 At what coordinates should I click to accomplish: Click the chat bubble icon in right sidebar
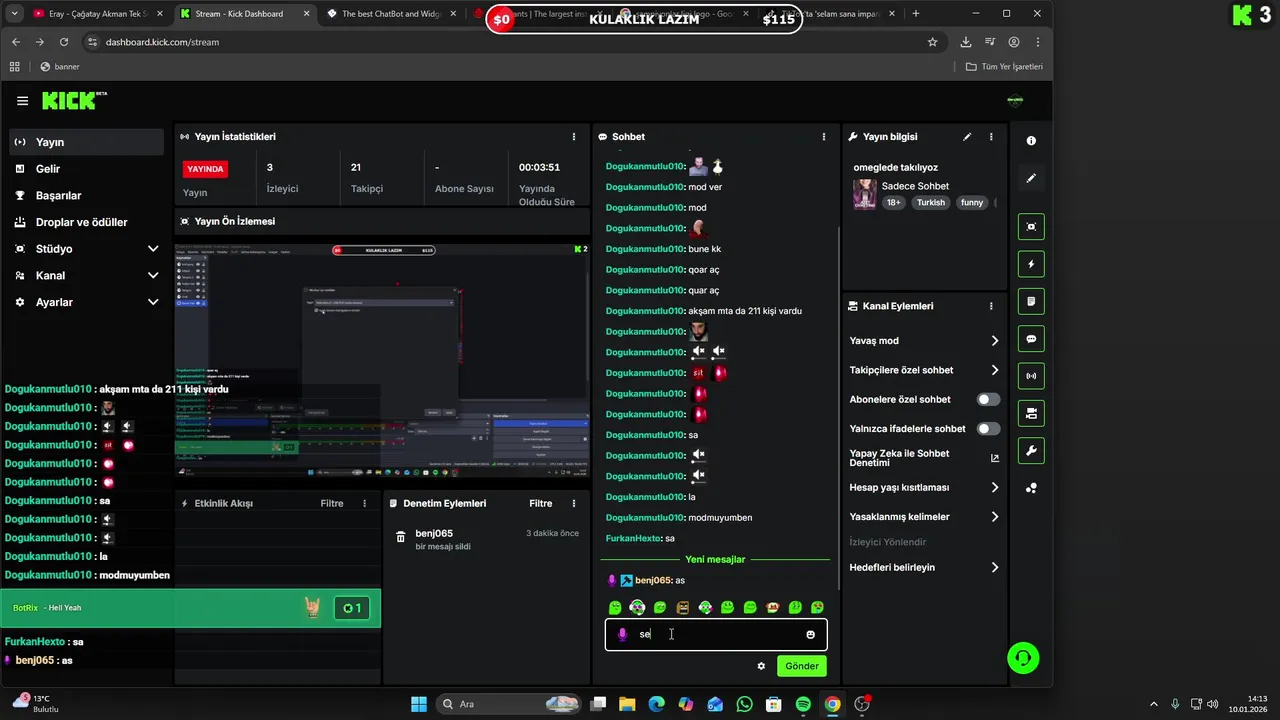pyautogui.click(x=1031, y=339)
